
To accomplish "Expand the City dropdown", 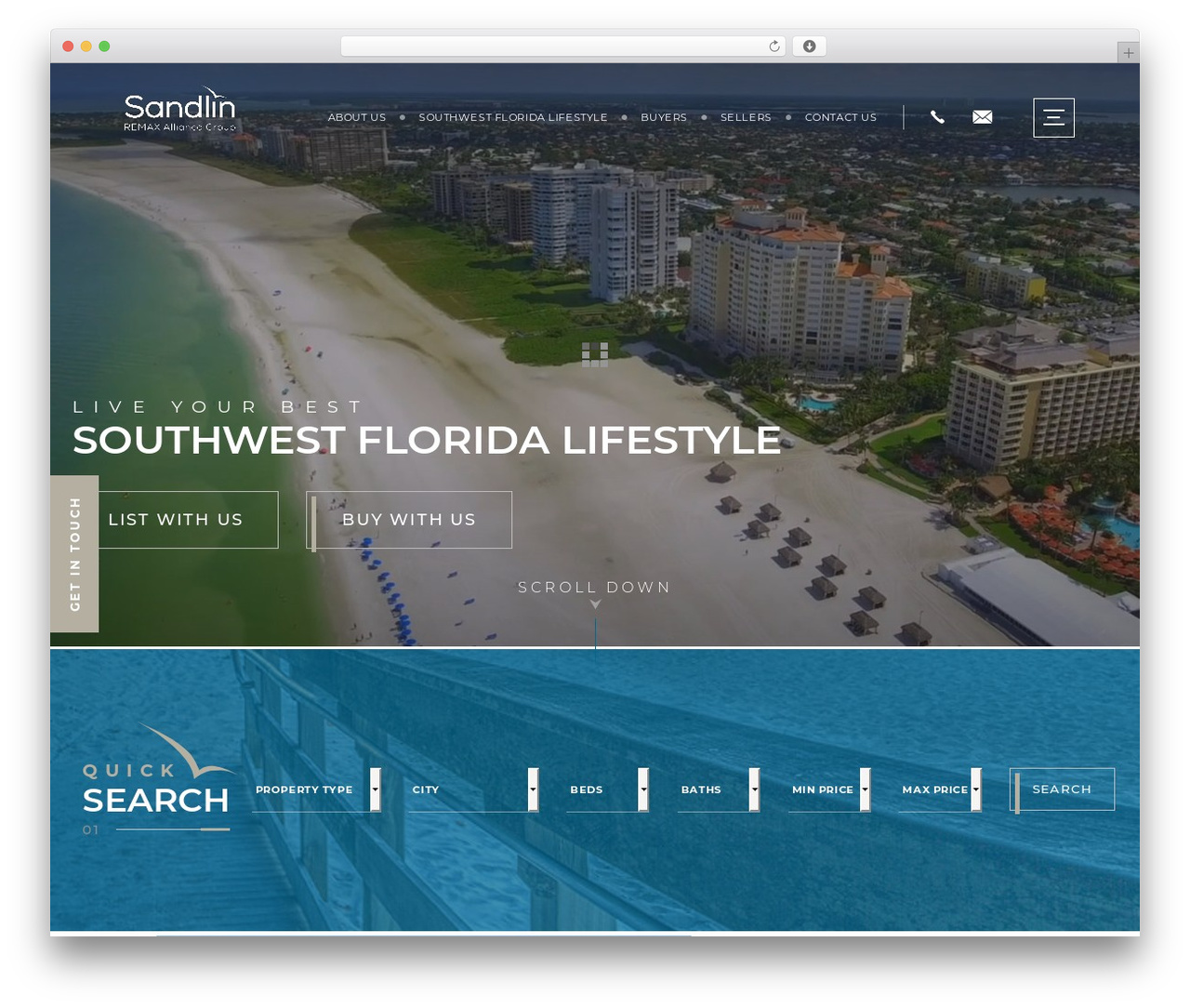I will (474, 789).
